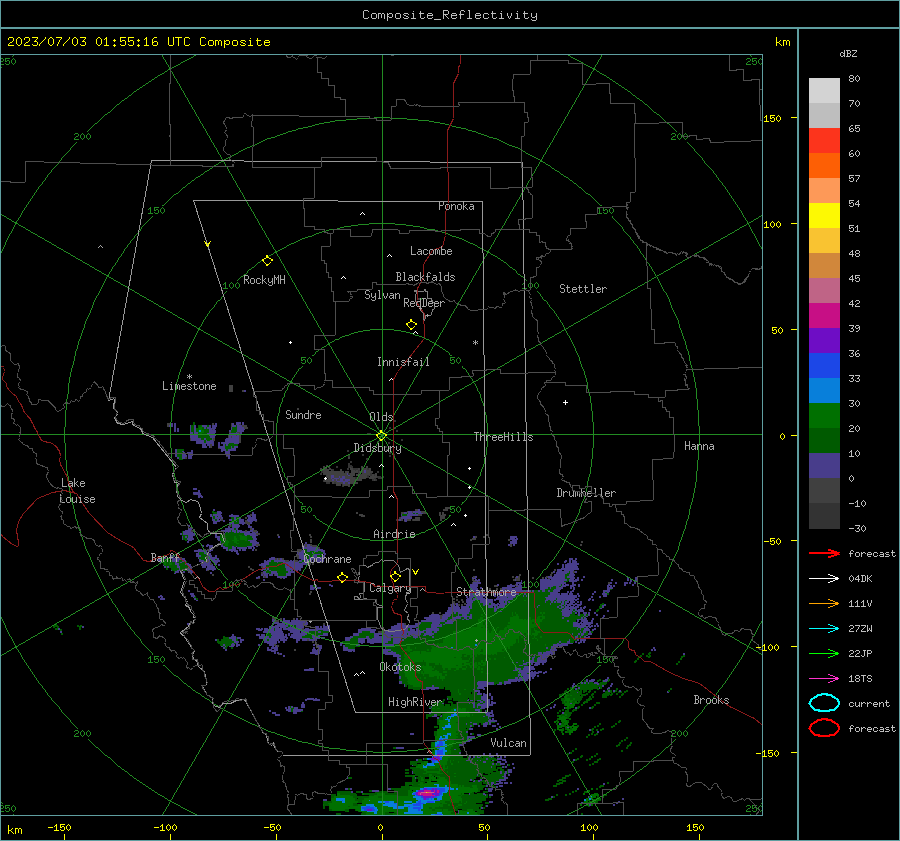Select the light blue 33-30 dBZ swatch
The image size is (900, 841).
tap(824, 391)
